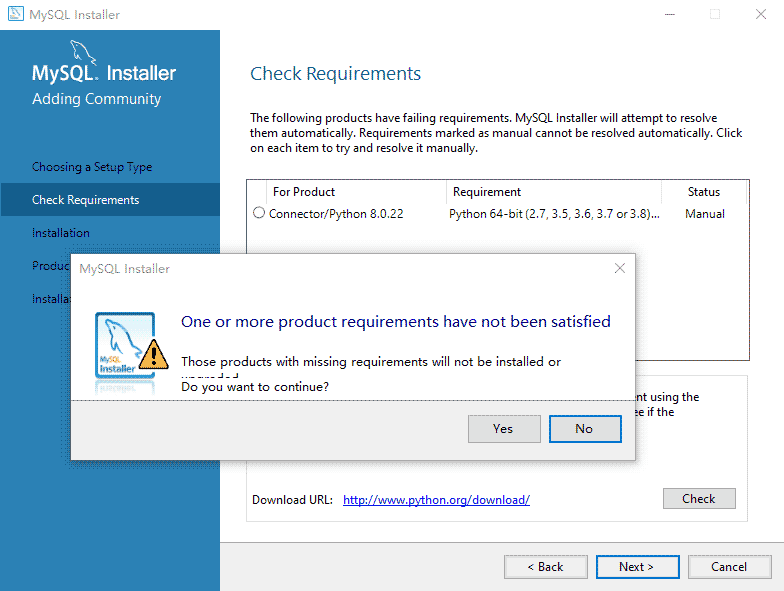Viewport: 784px width, 591px height.
Task: Click the MySQL Installer title bar icon
Action: point(16,14)
